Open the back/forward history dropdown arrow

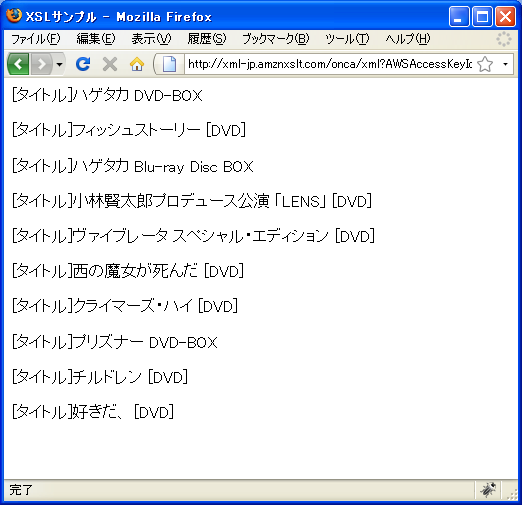[59, 64]
